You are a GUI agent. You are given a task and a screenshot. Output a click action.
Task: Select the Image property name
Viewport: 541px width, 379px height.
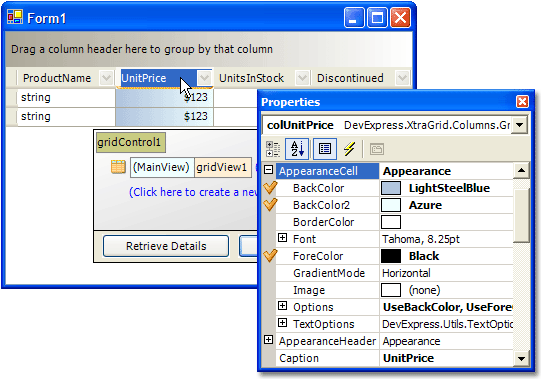pyautogui.click(x=309, y=290)
